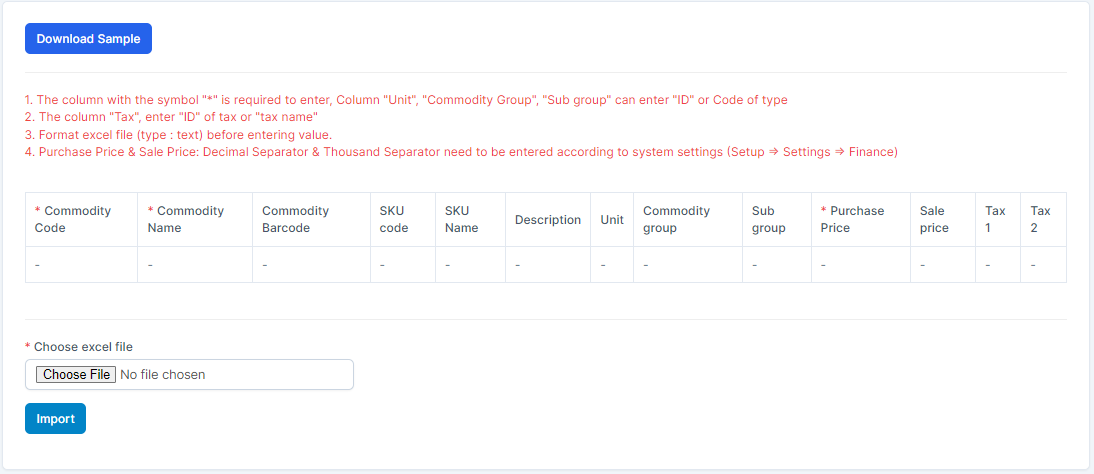Image resolution: width=1094 pixels, height=474 pixels.
Task: Select the Sub group column header
Action: click(x=769, y=219)
